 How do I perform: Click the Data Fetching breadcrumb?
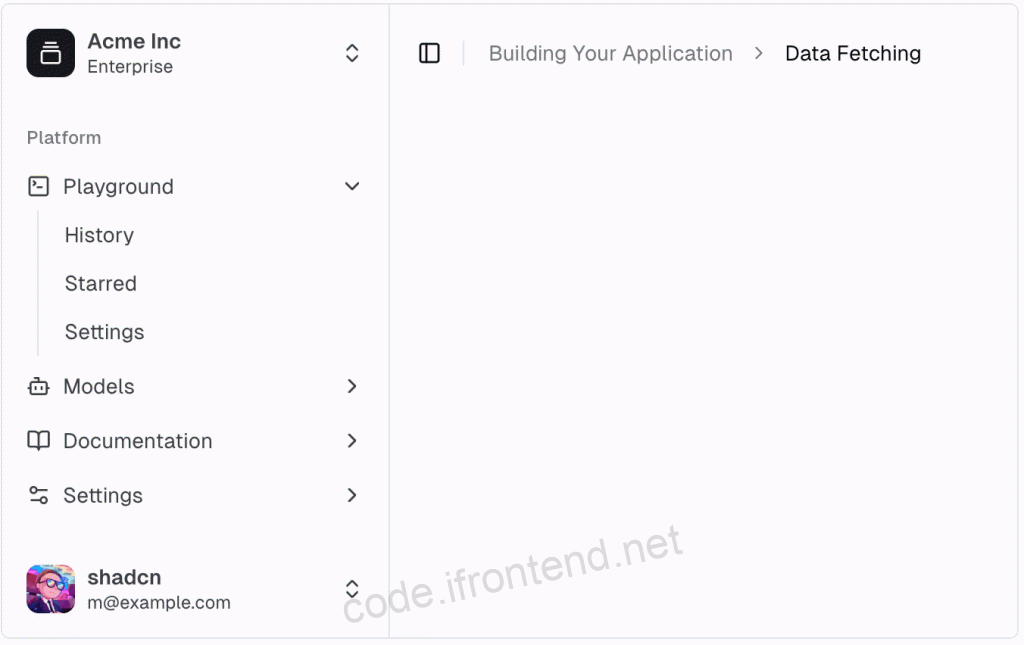tap(853, 54)
